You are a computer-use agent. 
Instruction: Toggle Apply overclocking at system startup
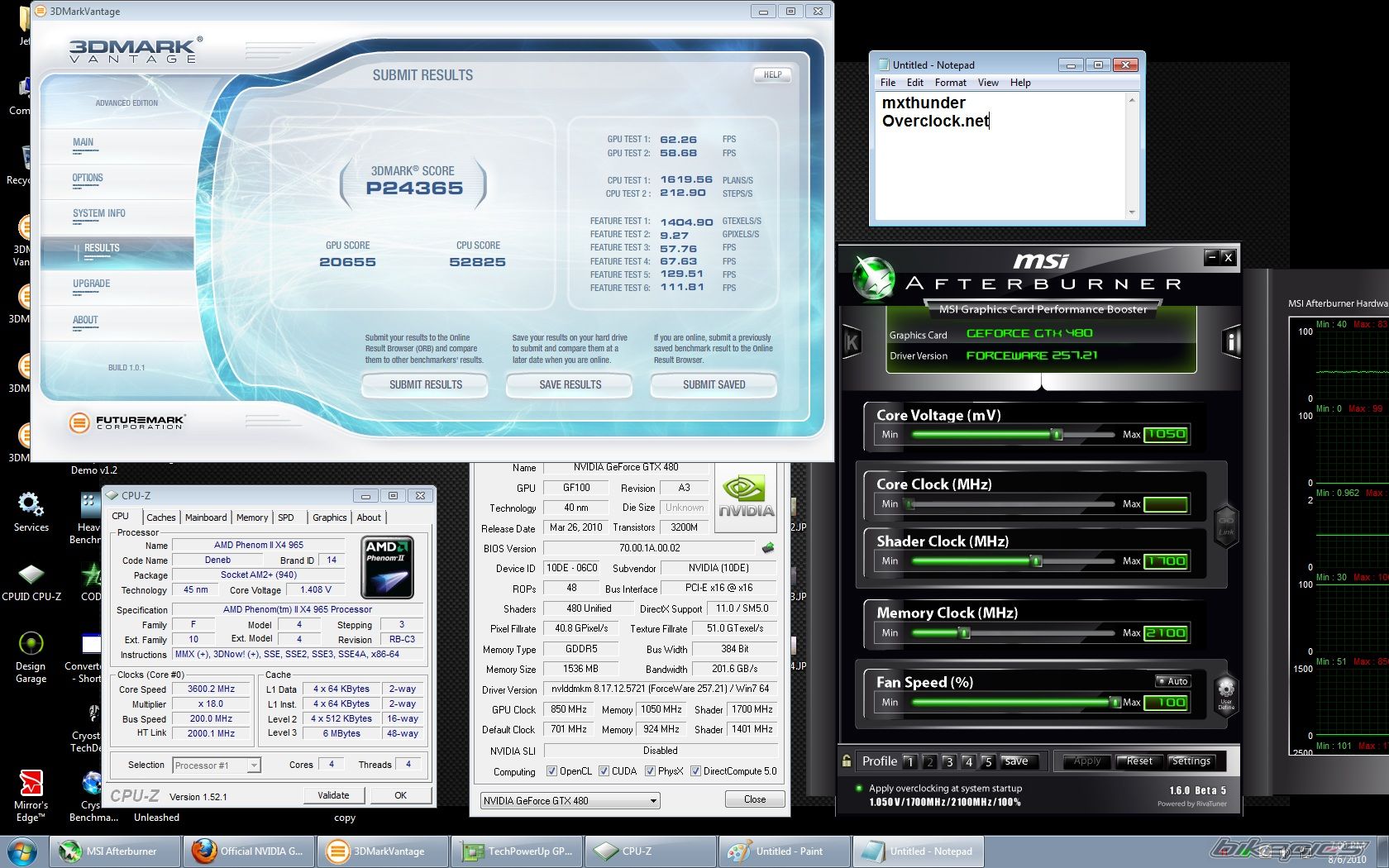pos(860,789)
